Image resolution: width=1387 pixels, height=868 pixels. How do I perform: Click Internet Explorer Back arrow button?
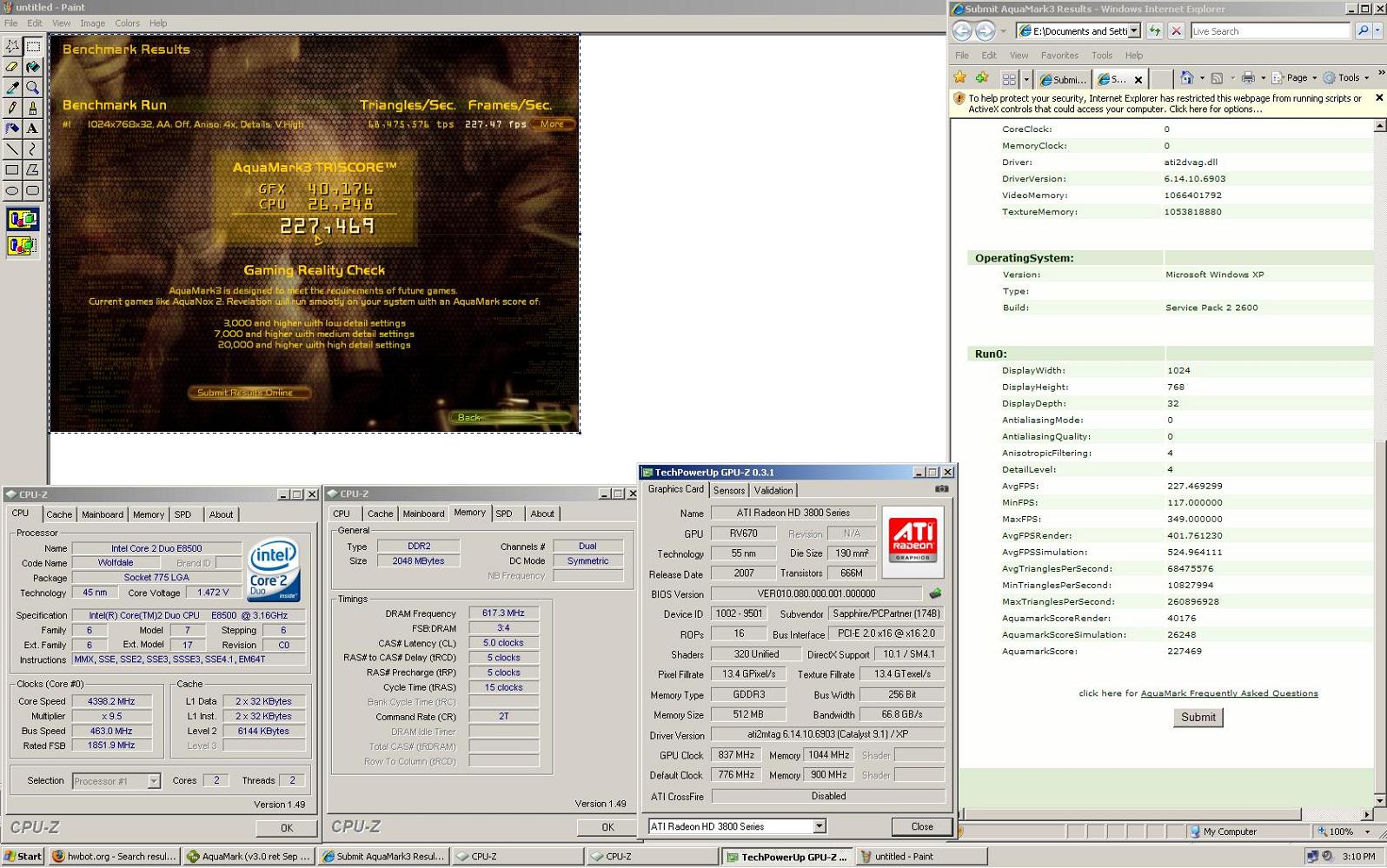(962, 31)
